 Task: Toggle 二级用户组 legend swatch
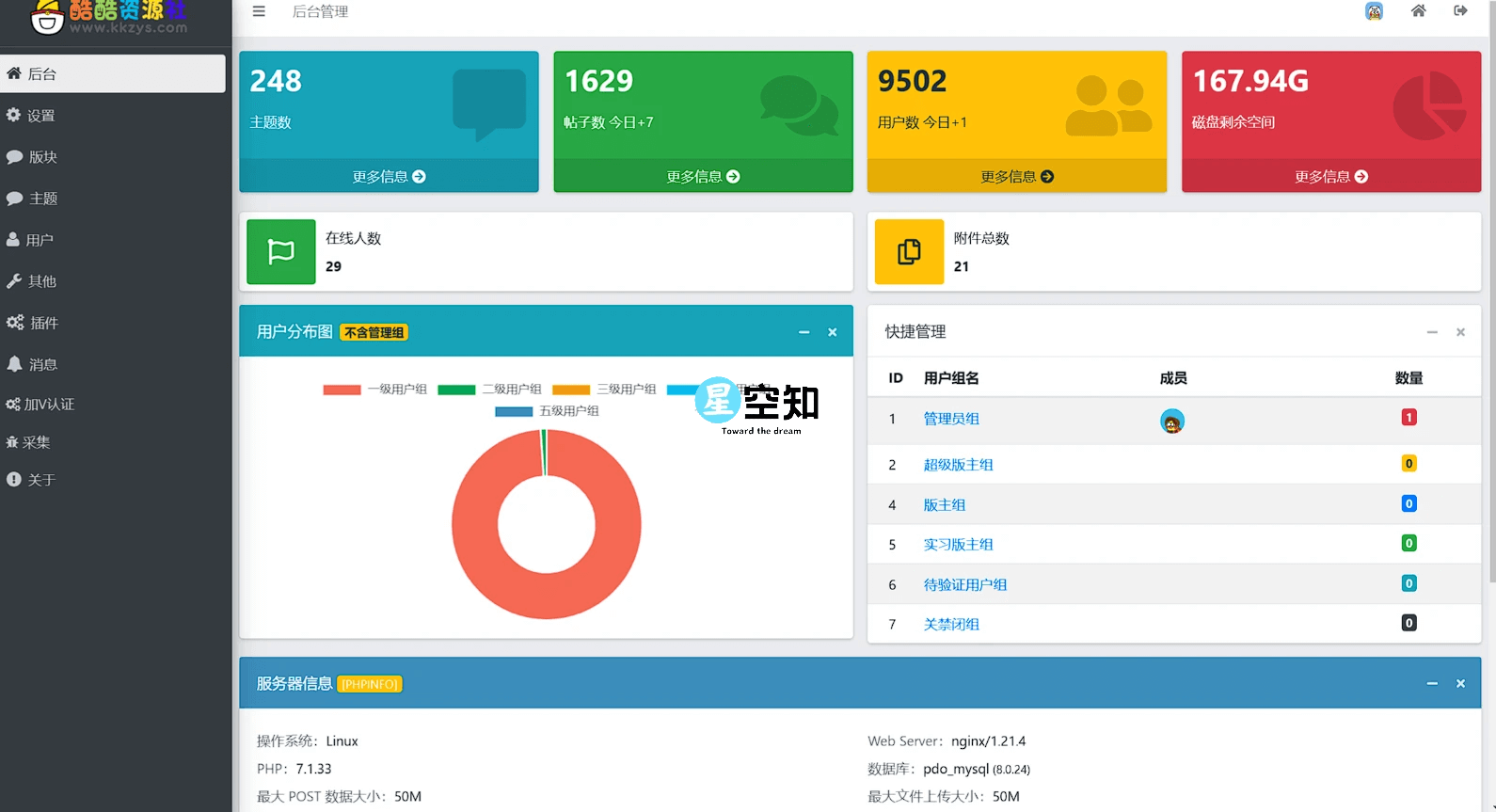pos(456,390)
